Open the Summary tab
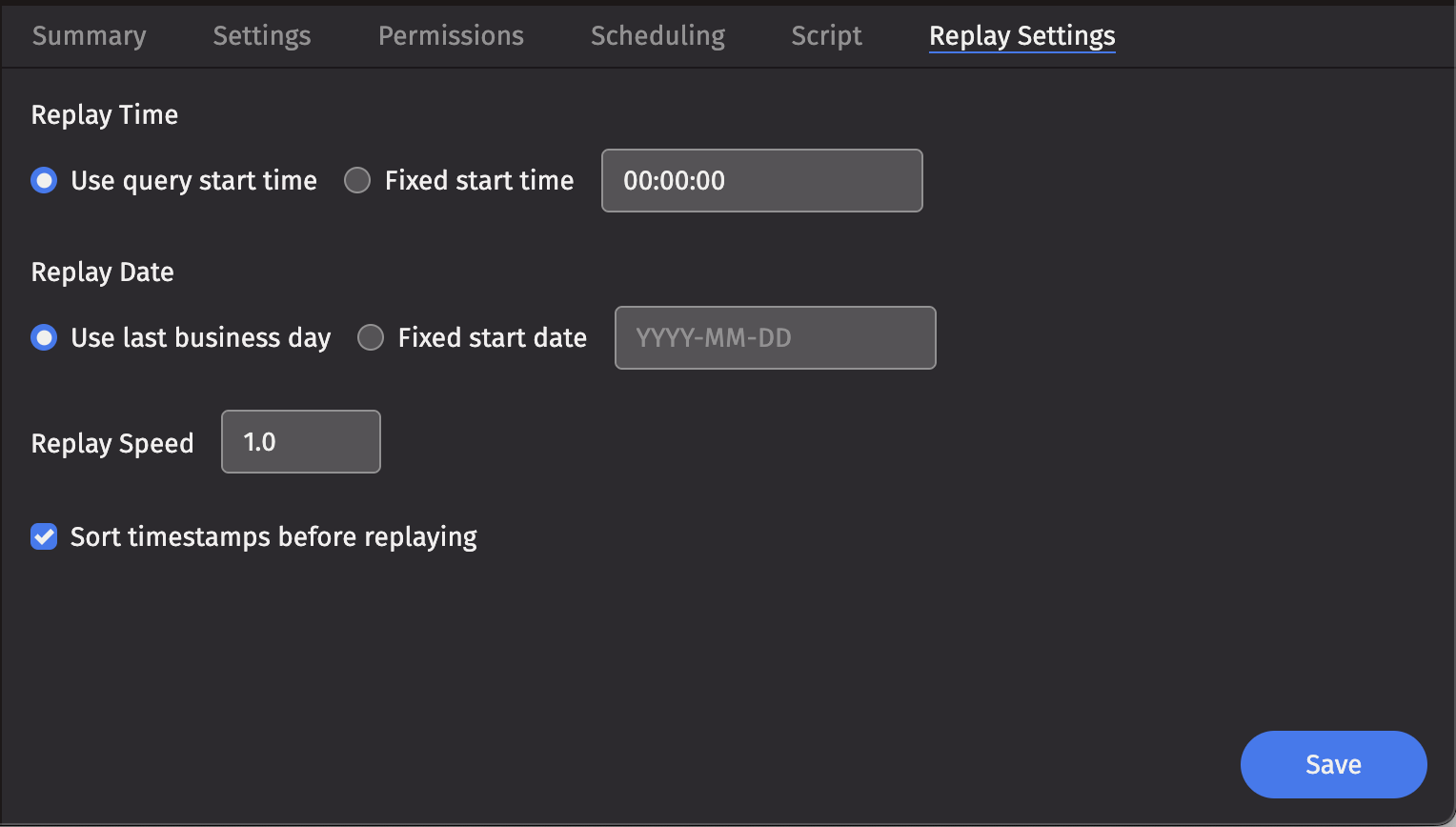The image size is (1456, 827). click(x=89, y=36)
